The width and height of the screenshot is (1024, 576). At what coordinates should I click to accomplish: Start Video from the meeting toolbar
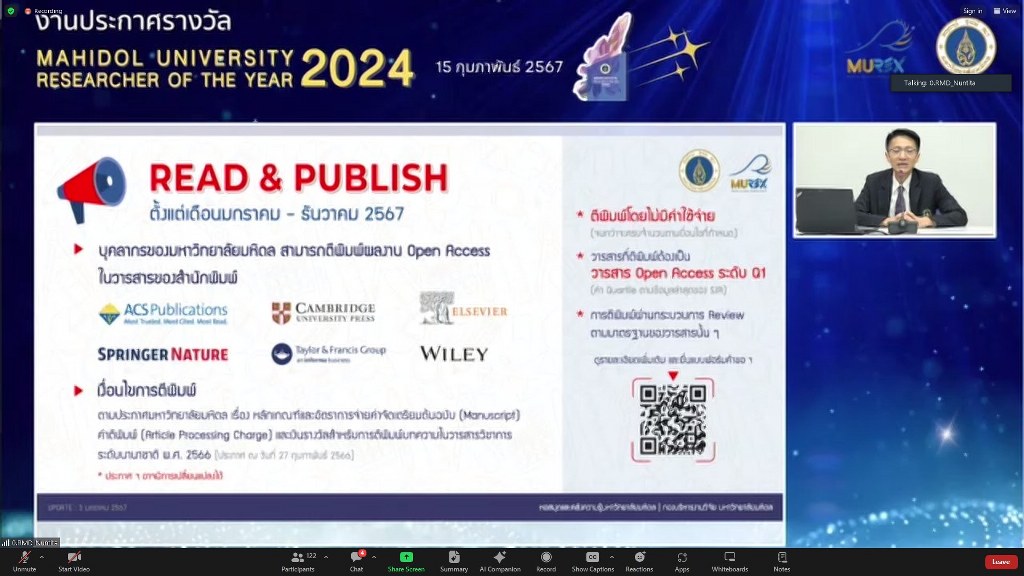pos(73,559)
